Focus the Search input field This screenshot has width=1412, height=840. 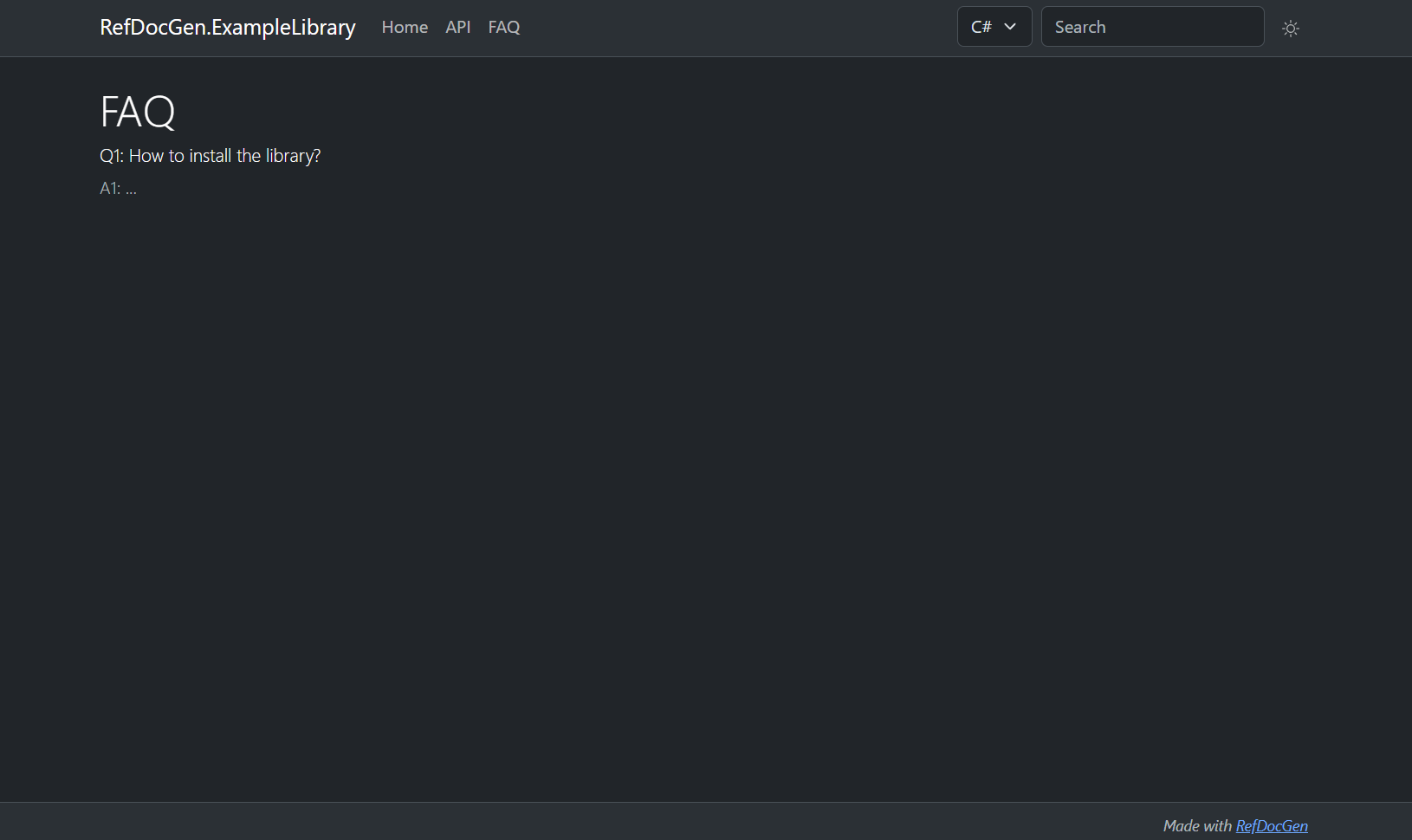click(x=1152, y=27)
